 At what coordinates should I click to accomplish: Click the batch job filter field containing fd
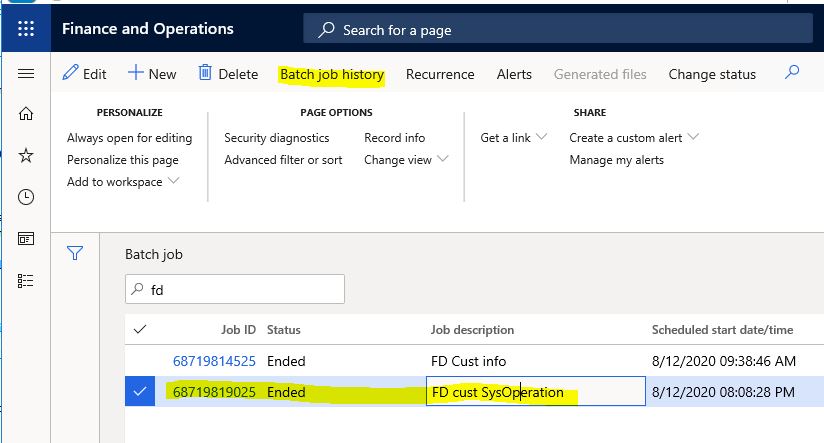(235, 289)
